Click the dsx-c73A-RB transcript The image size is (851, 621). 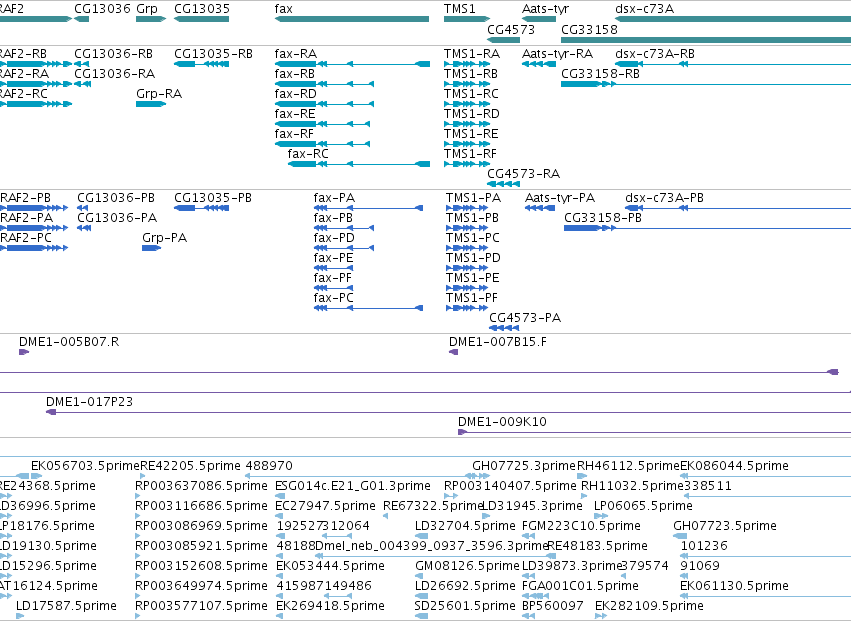coord(655,54)
